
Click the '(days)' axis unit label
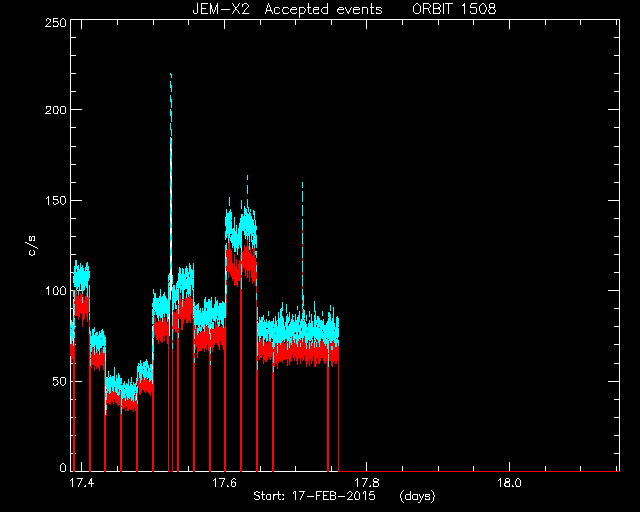[417, 496]
